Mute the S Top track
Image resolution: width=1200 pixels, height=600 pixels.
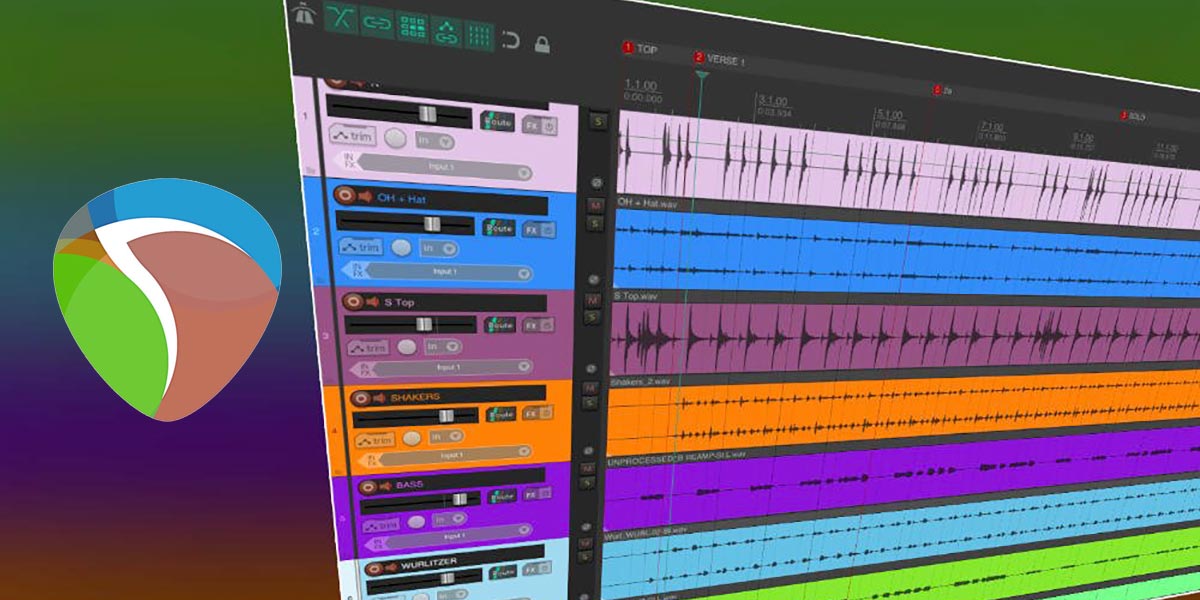[x=593, y=300]
